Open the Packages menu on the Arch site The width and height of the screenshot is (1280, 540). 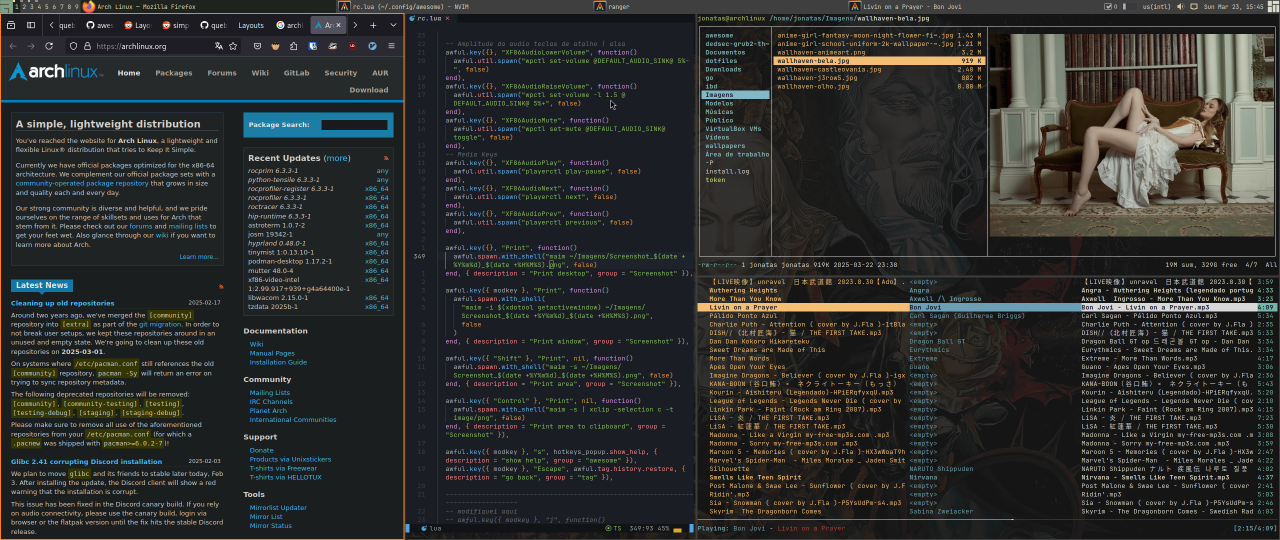point(173,72)
